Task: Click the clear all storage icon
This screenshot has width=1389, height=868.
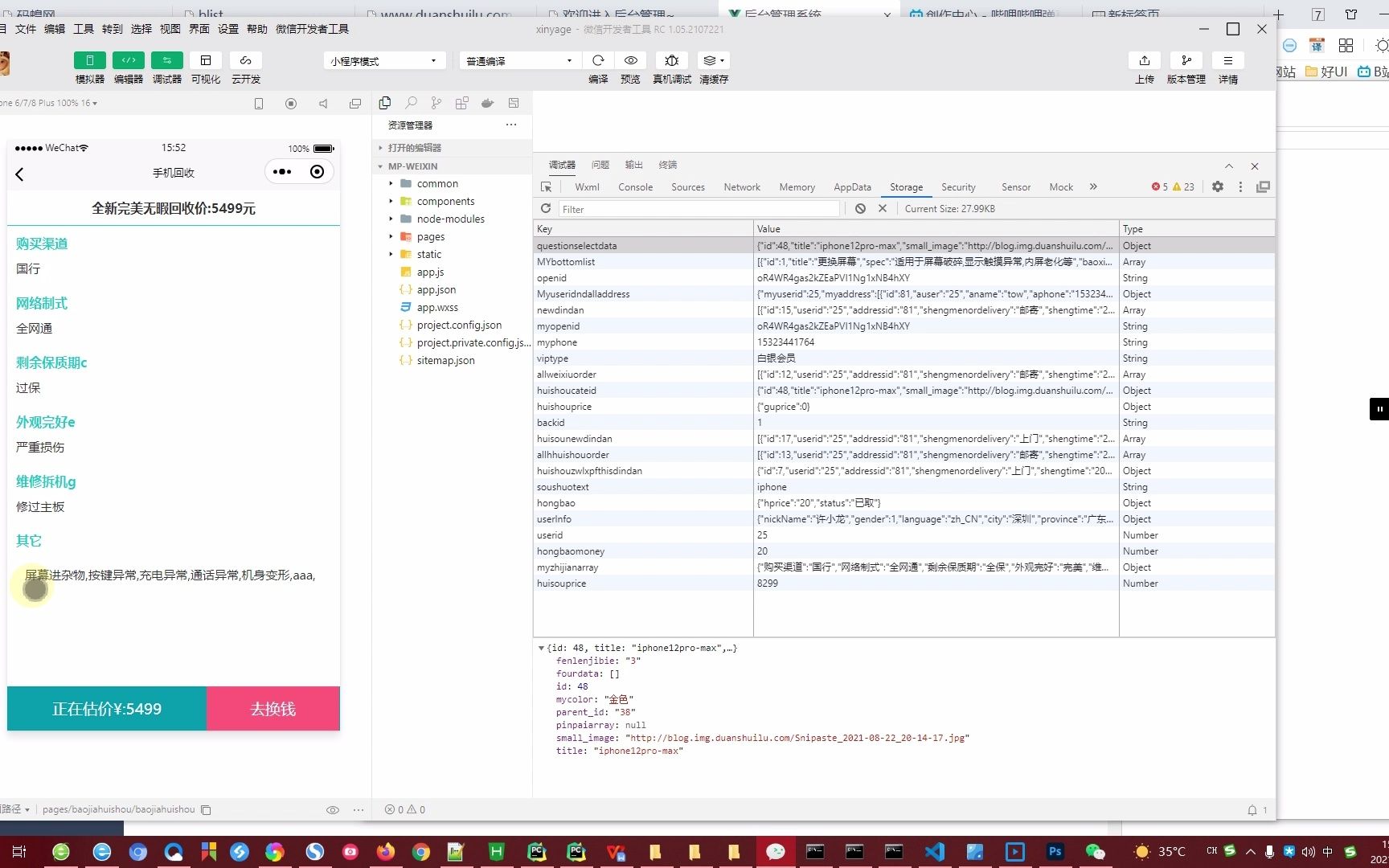Action: click(860, 208)
